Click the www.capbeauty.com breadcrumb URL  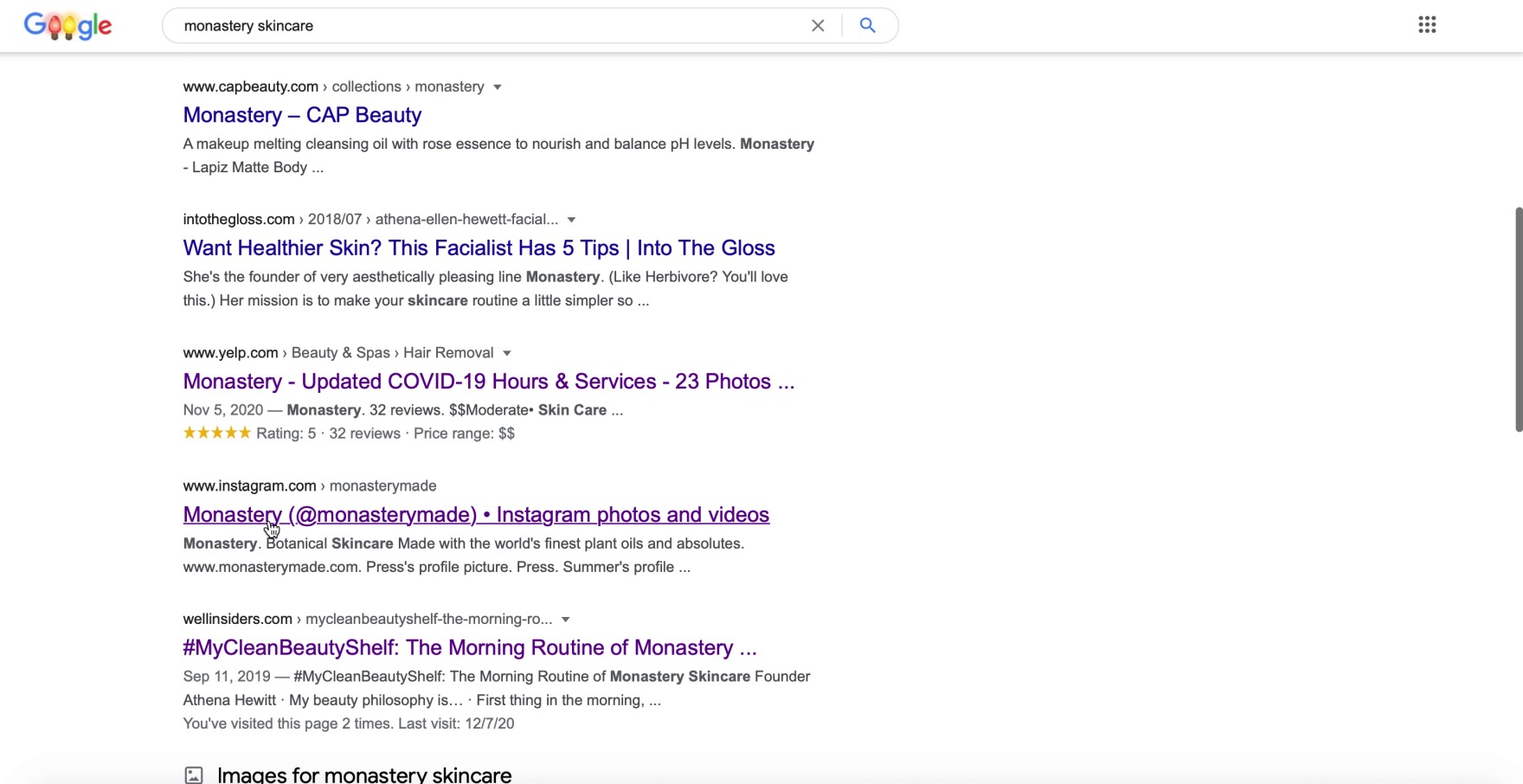click(x=250, y=87)
